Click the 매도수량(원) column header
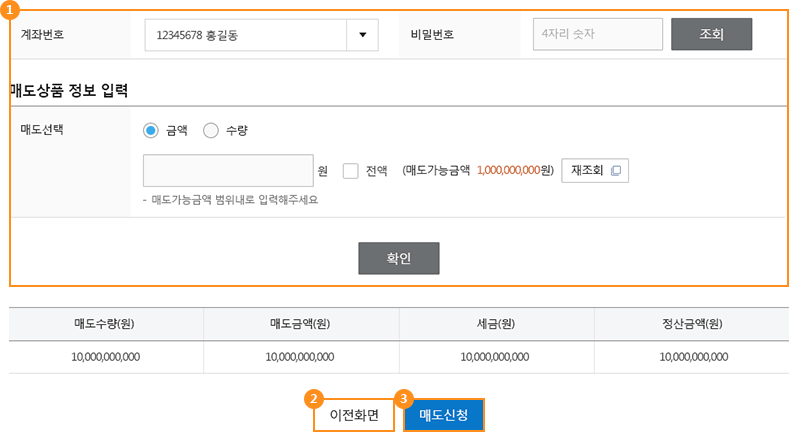This screenshot has height=433, width=789. (x=104, y=324)
